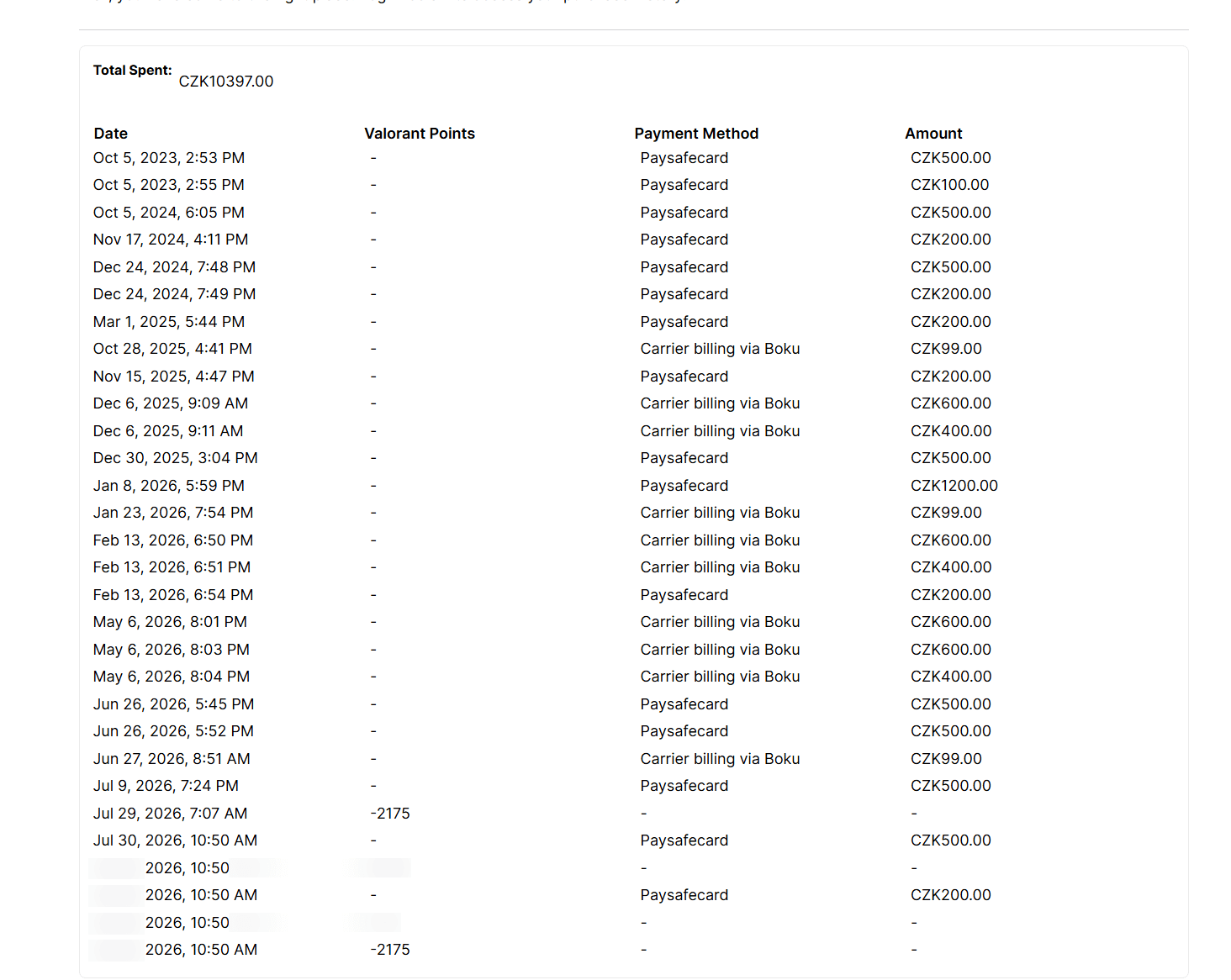The image size is (1231, 980).
Task: Click CZK500.00 in the Jul 30, 2026 row
Action: (951, 840)
